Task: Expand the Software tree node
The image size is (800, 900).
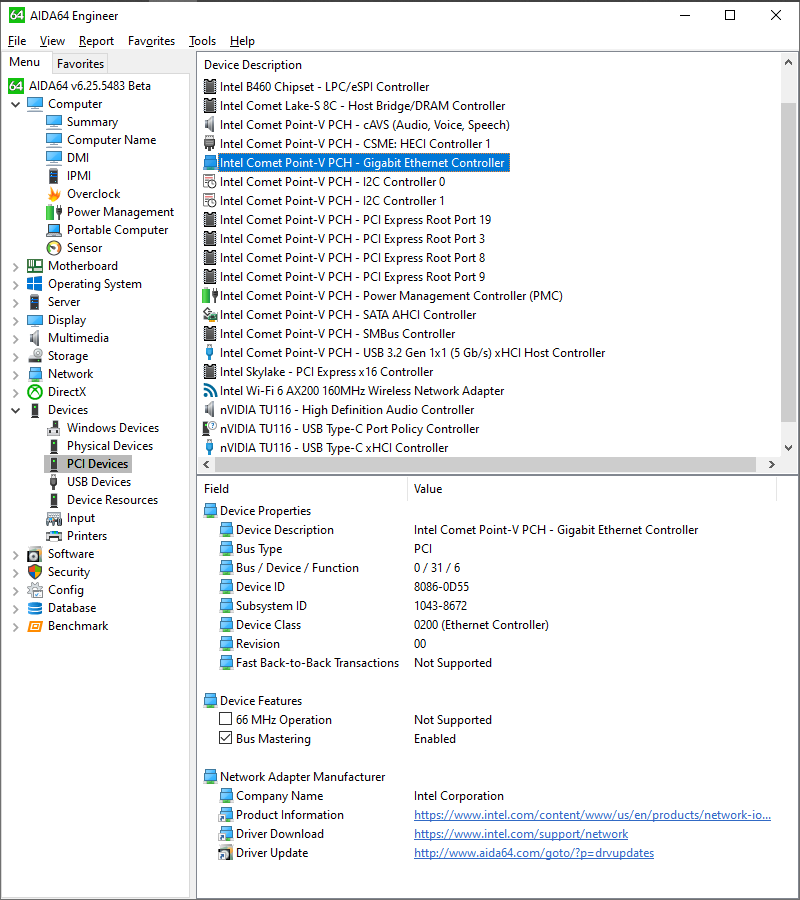Action: (15, 554)
